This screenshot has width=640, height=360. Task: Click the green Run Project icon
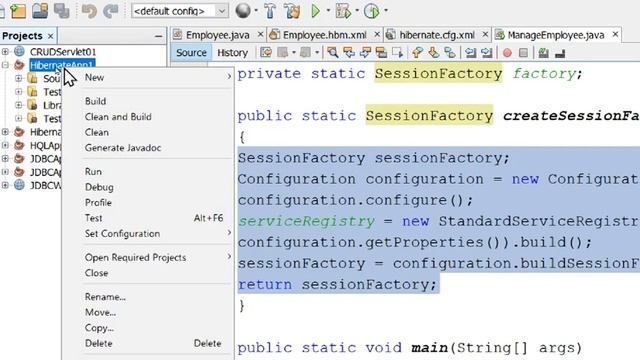point(316,11)
